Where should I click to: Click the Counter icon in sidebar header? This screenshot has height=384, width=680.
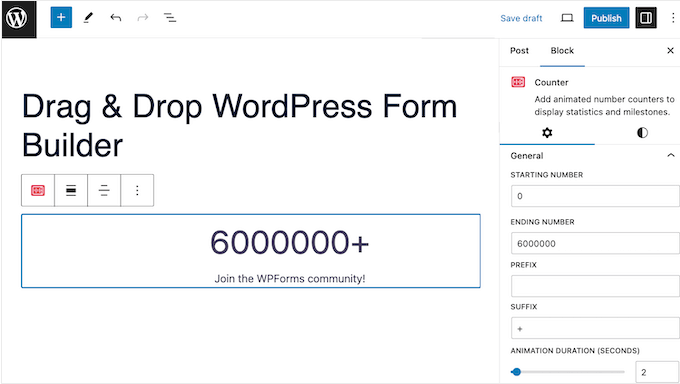(518, 82)
